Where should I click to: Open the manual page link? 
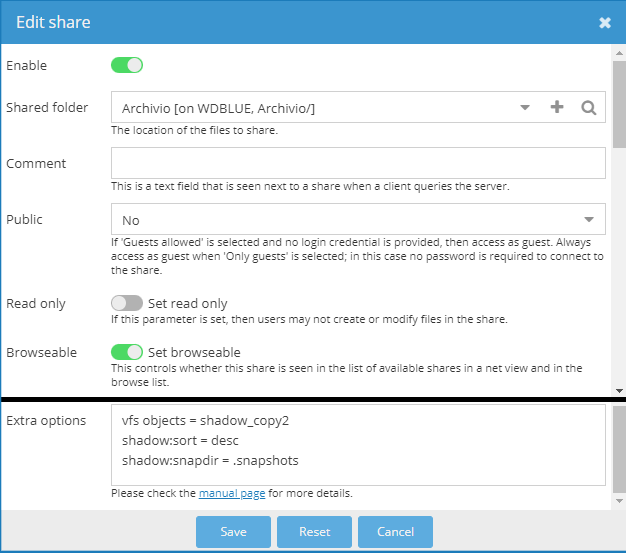coord(232,494)
